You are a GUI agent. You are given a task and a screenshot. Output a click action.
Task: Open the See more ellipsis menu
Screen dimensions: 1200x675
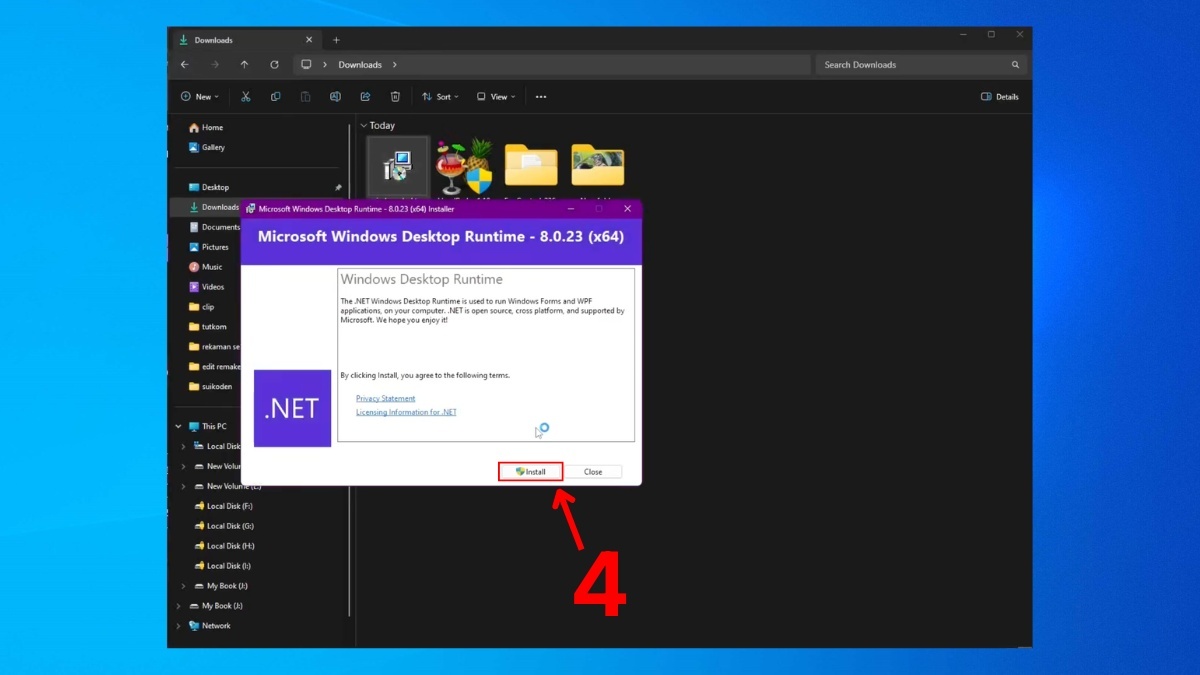(541, 97)
